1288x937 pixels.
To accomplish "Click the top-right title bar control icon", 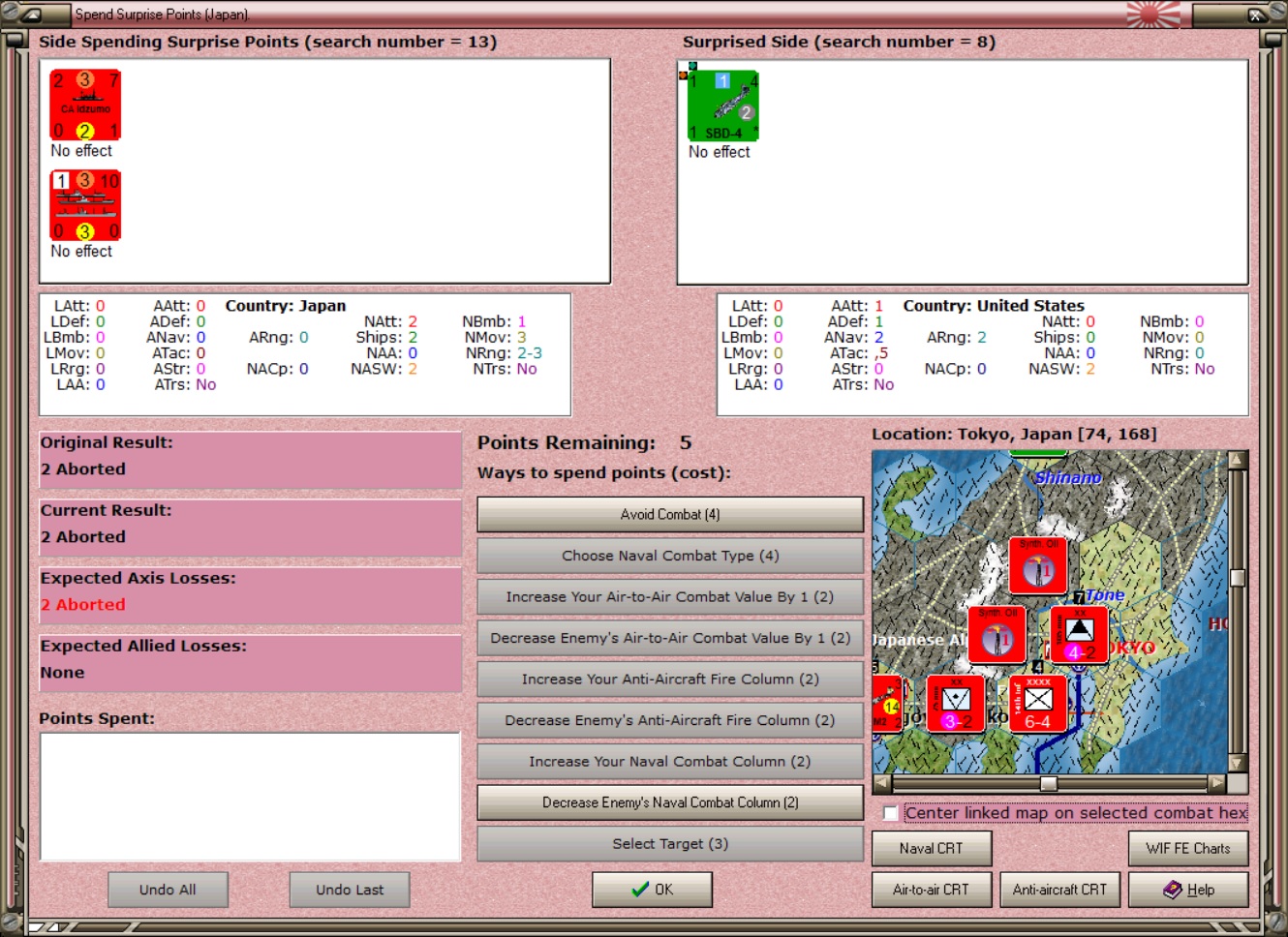I will [x=1257, y=15].
